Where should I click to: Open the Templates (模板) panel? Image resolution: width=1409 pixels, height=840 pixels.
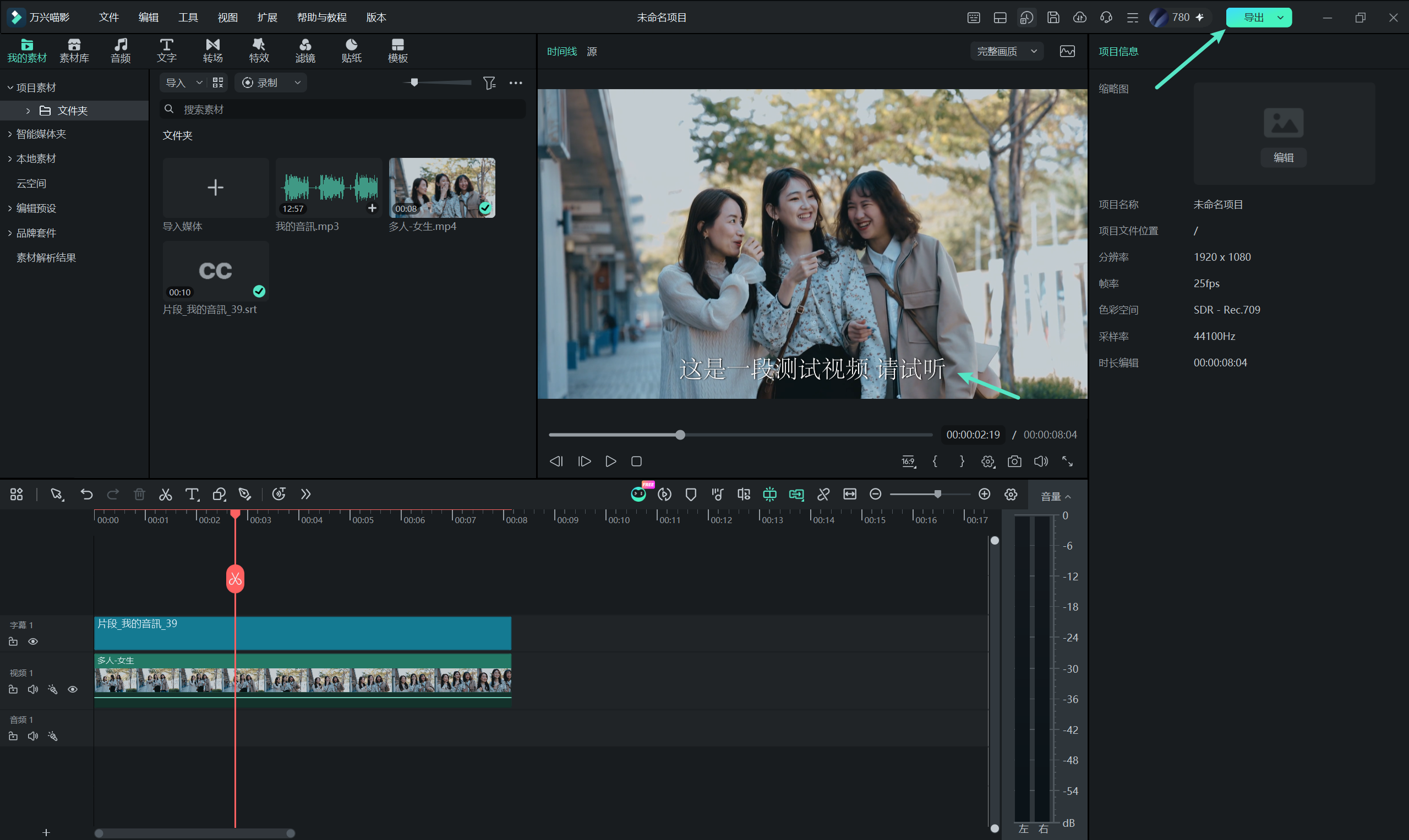tap(397, 51)
